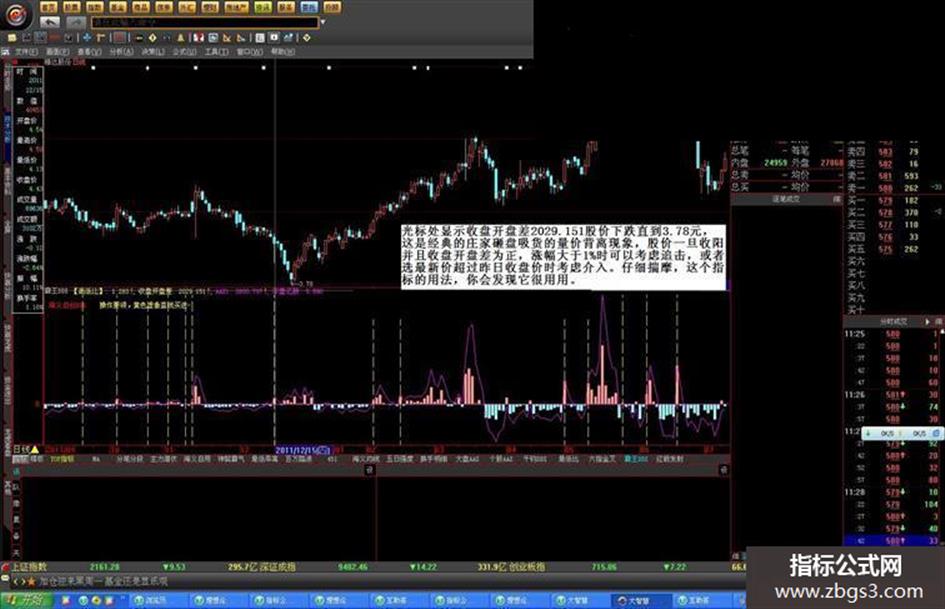Open the 查看(V) menu
The height and width of the screenshot is (609, 945).
[x=89, y=51]
